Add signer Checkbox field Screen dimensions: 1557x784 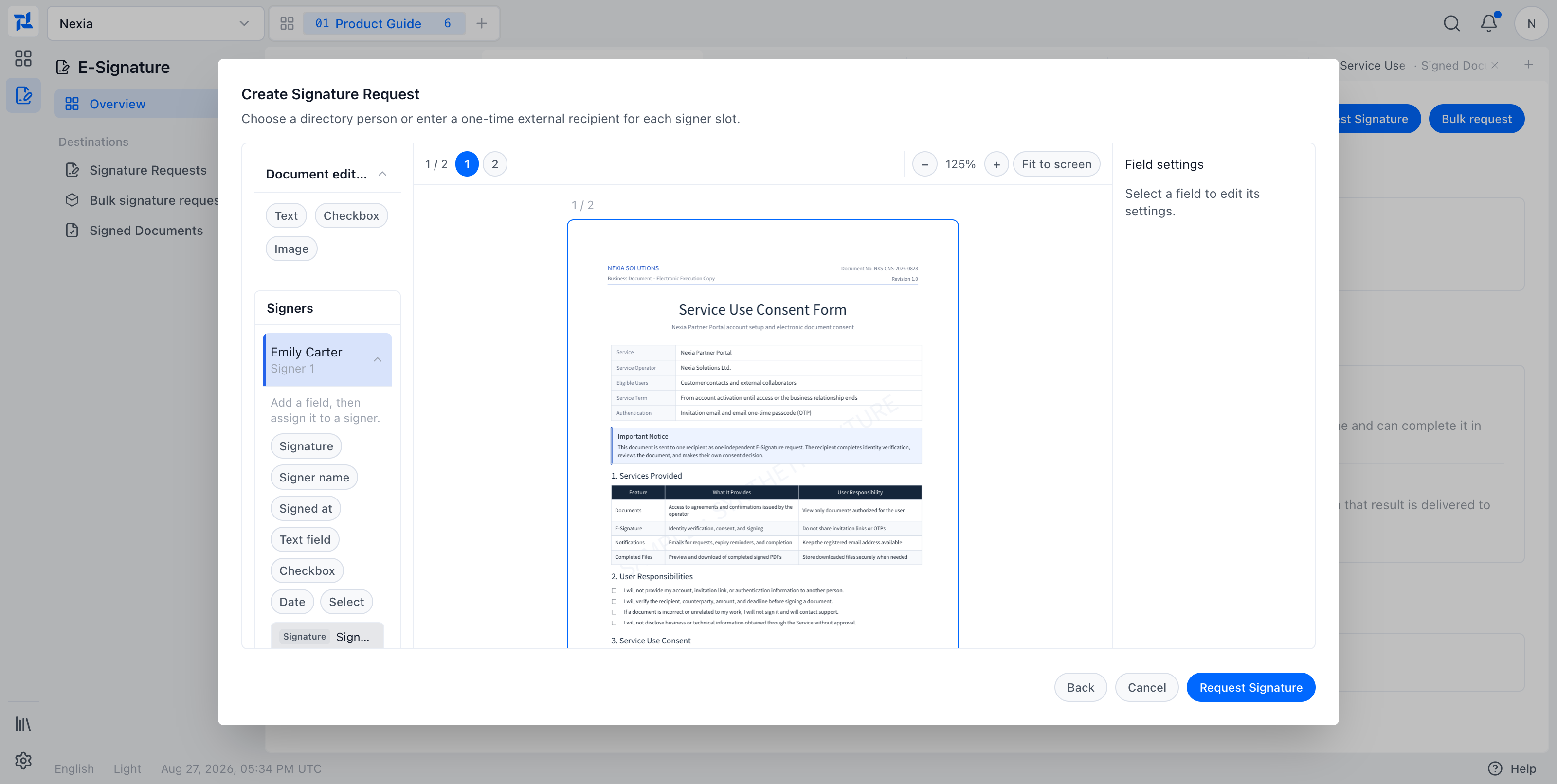[x=307, y=571]
